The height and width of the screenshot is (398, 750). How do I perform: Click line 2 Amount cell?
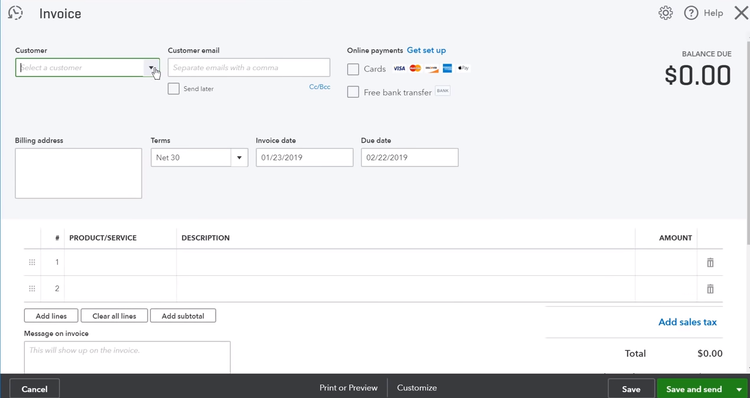pos(666,288)
